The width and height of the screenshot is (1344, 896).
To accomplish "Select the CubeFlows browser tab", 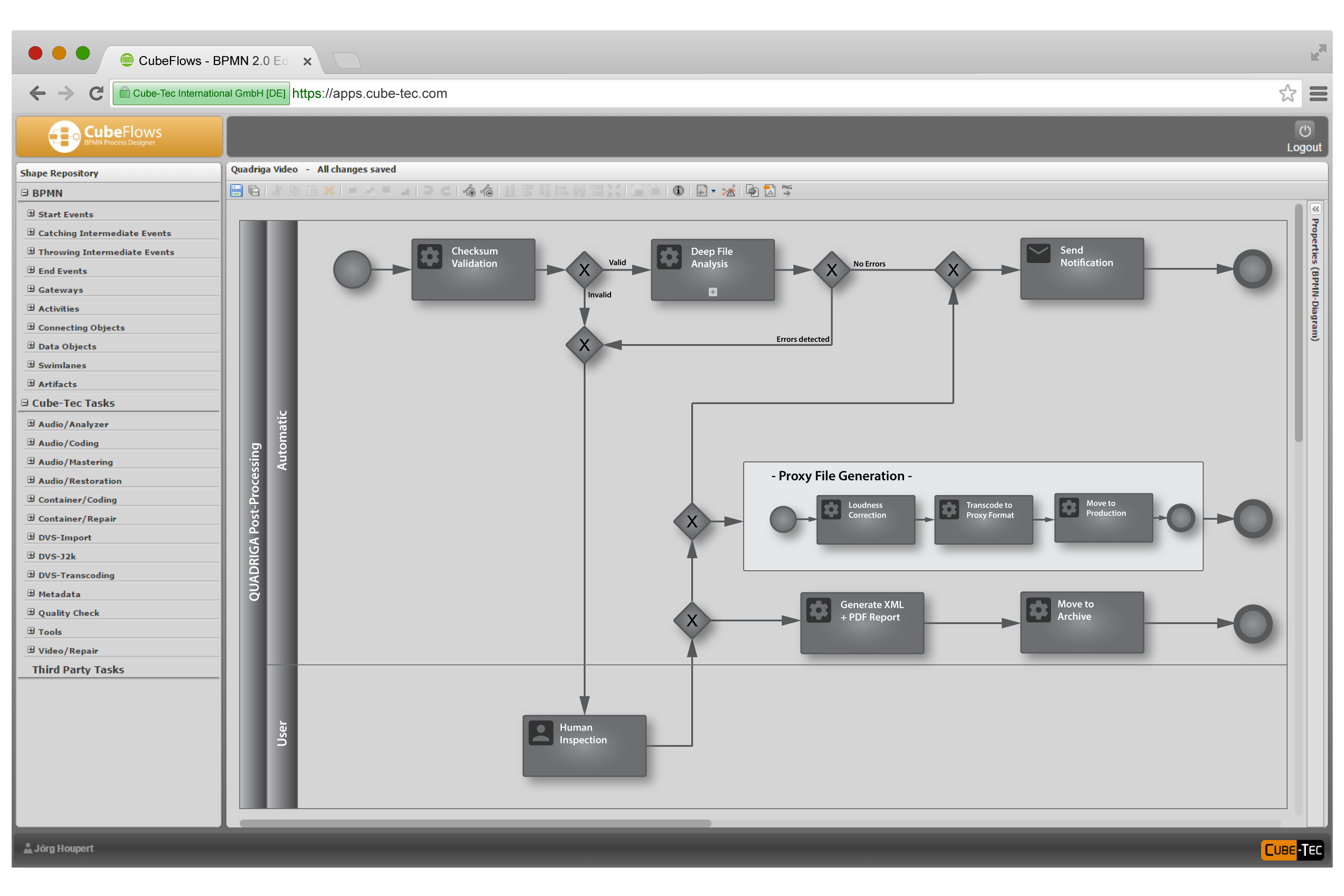I will click(211, 60).
